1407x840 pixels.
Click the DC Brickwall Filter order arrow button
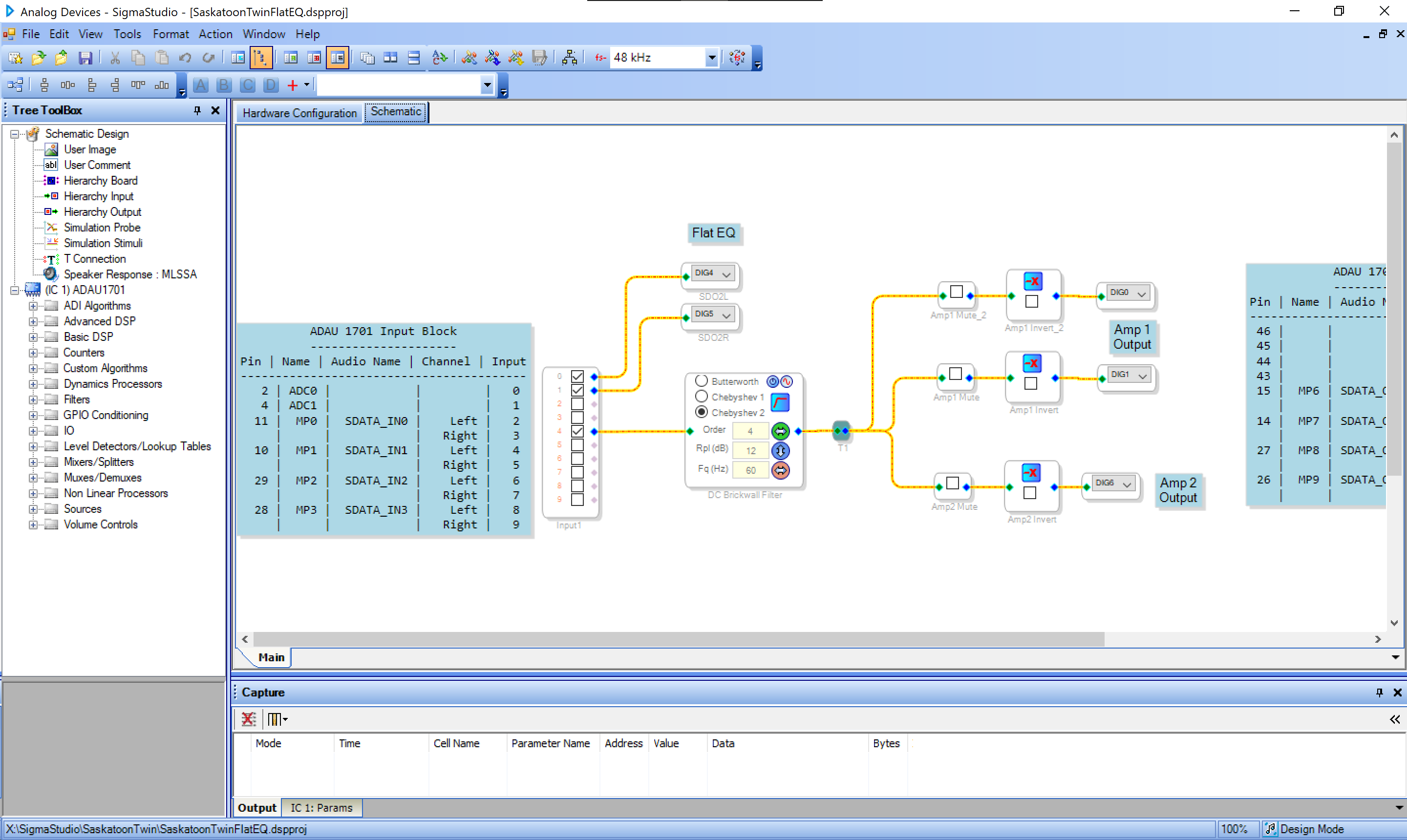coord(780,431)
